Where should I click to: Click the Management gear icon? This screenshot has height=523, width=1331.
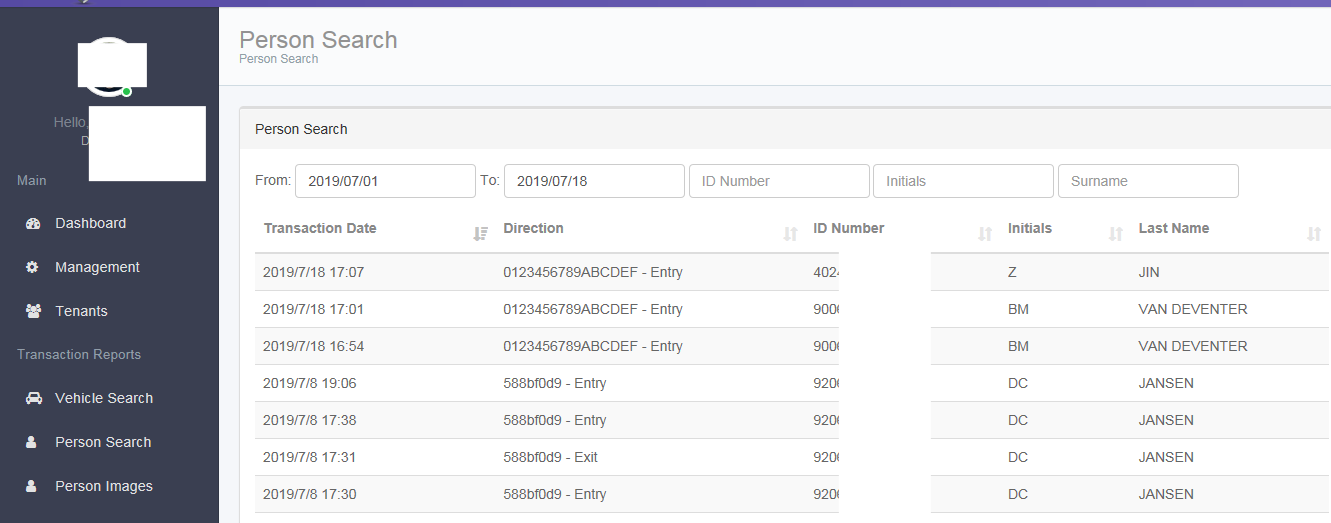coord(32,268)
